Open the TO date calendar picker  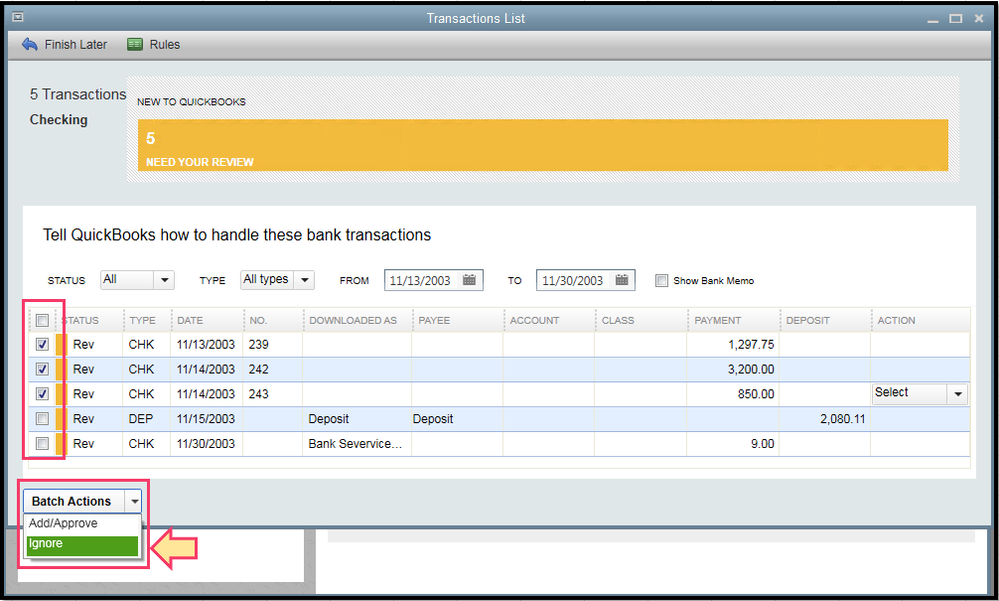pos(622,280)
